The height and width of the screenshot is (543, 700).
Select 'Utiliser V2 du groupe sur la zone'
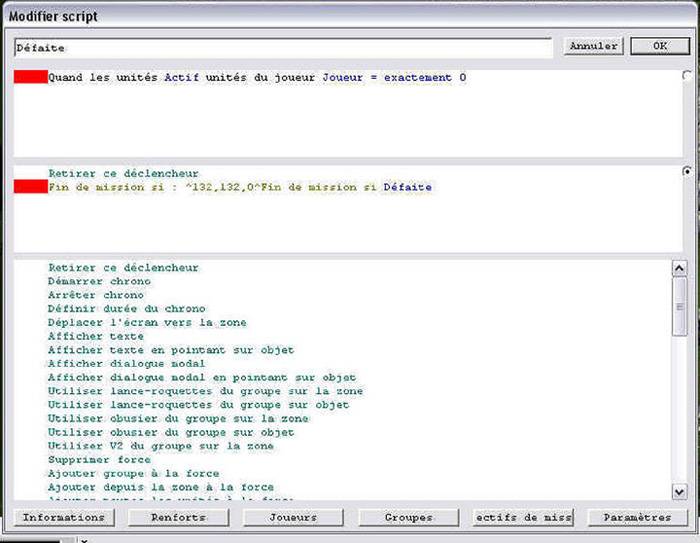tap(160, 446)
